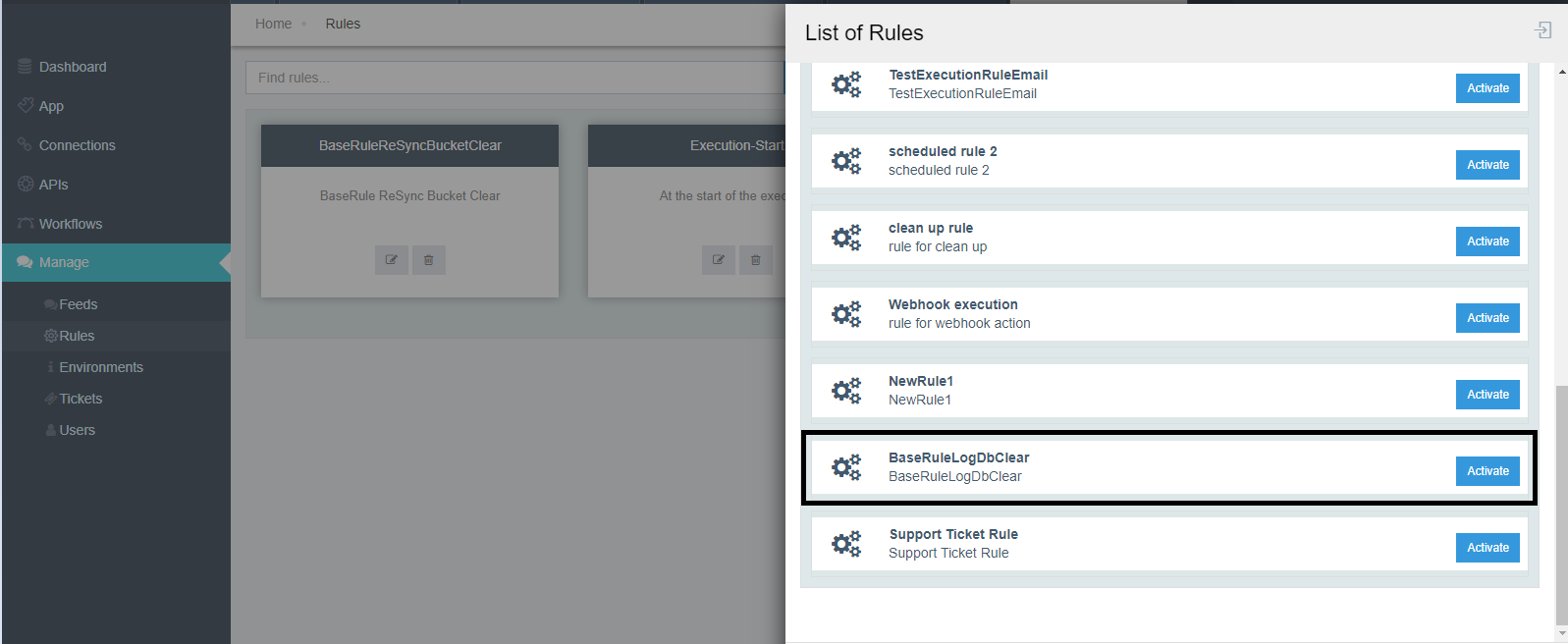Open Dashboard from the sidebar
Viewport: 1568px width, 644px height.
tap(73, 67)
